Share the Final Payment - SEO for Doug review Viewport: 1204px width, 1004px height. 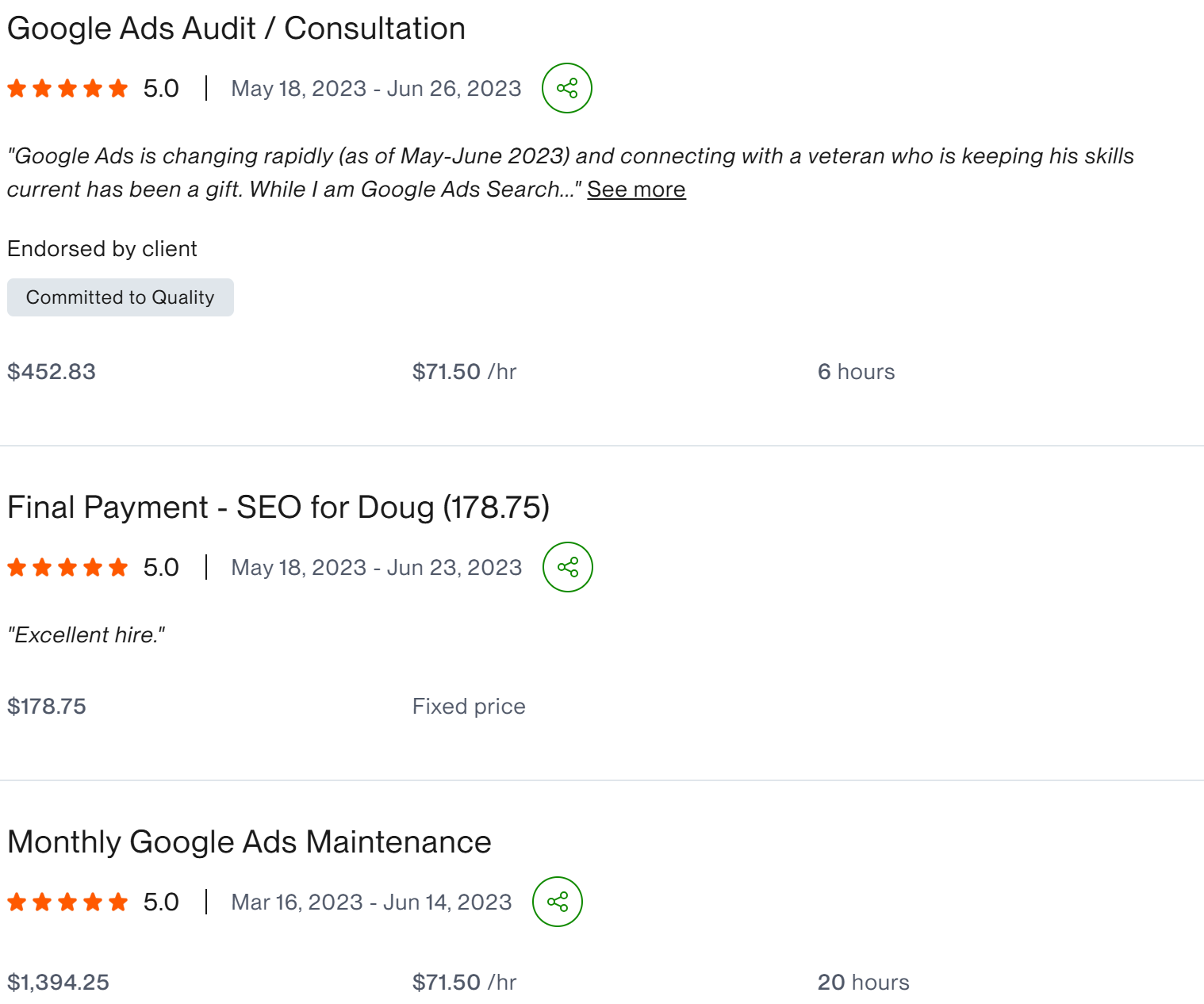[568, 567]
